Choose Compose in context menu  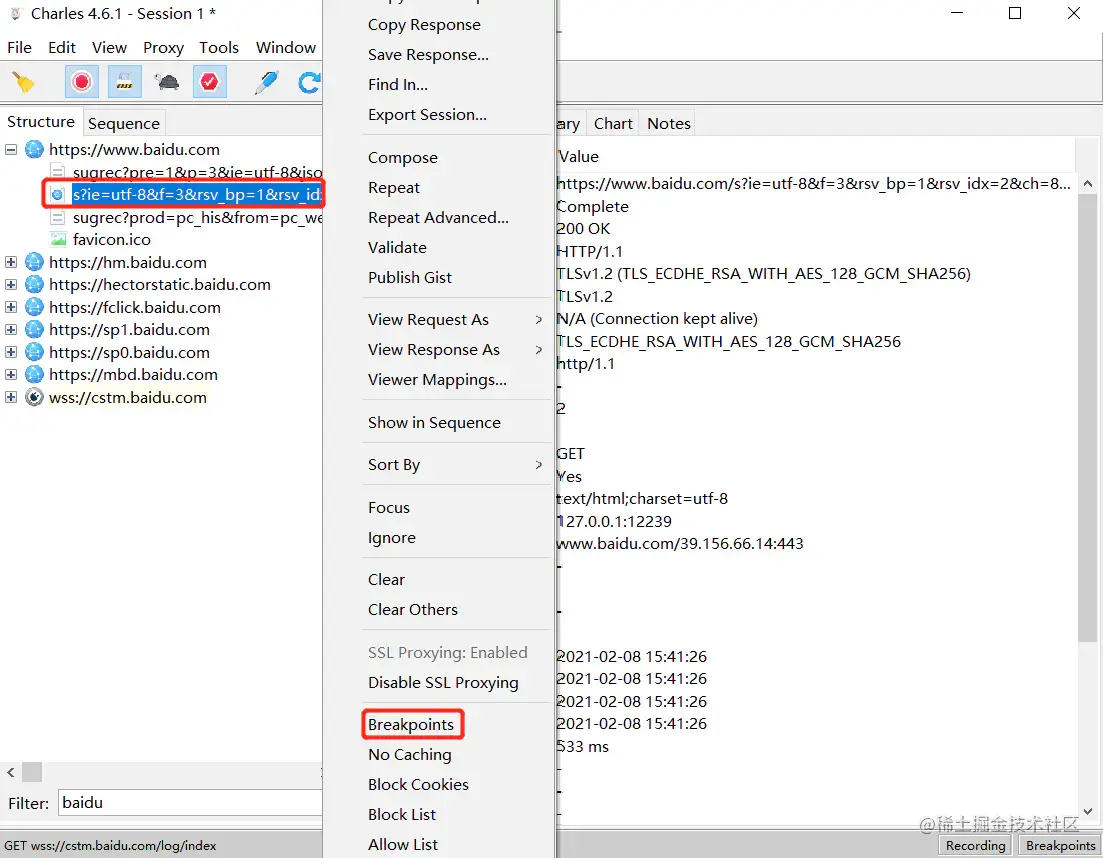coord(402,158)
